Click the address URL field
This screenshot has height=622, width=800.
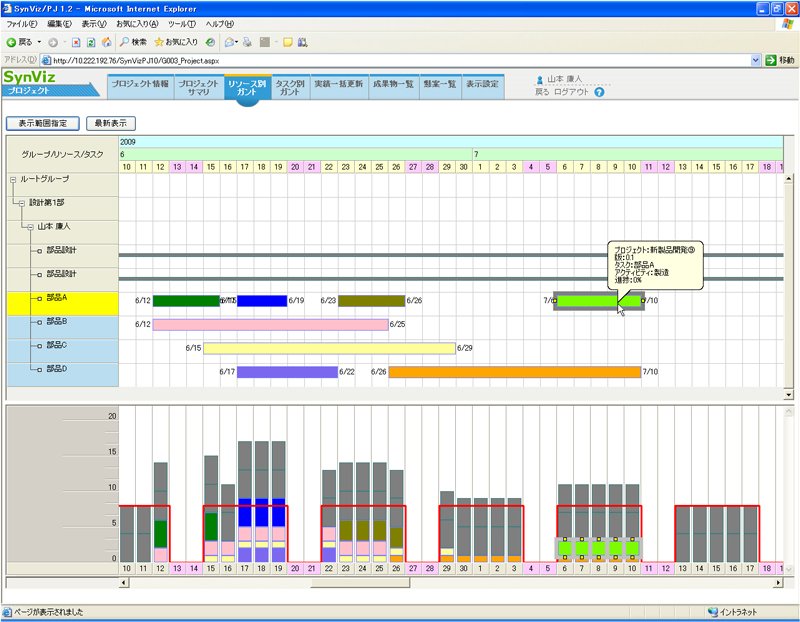point(401,60)
